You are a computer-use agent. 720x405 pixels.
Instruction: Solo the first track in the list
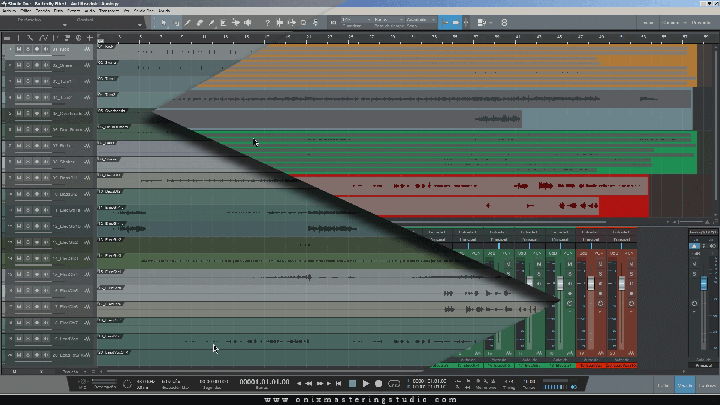(28, 49)
